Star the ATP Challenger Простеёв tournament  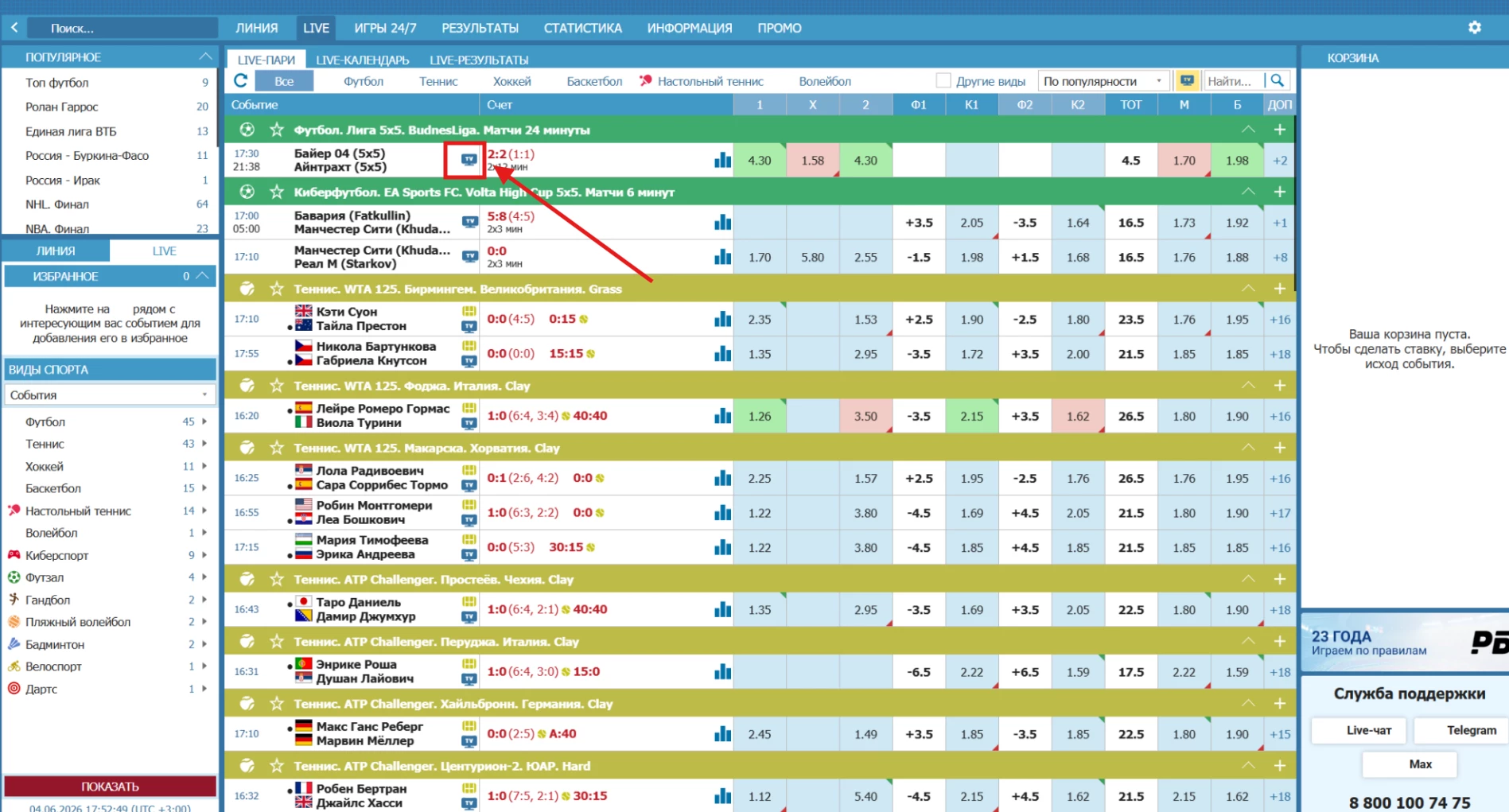click(276, 579)
